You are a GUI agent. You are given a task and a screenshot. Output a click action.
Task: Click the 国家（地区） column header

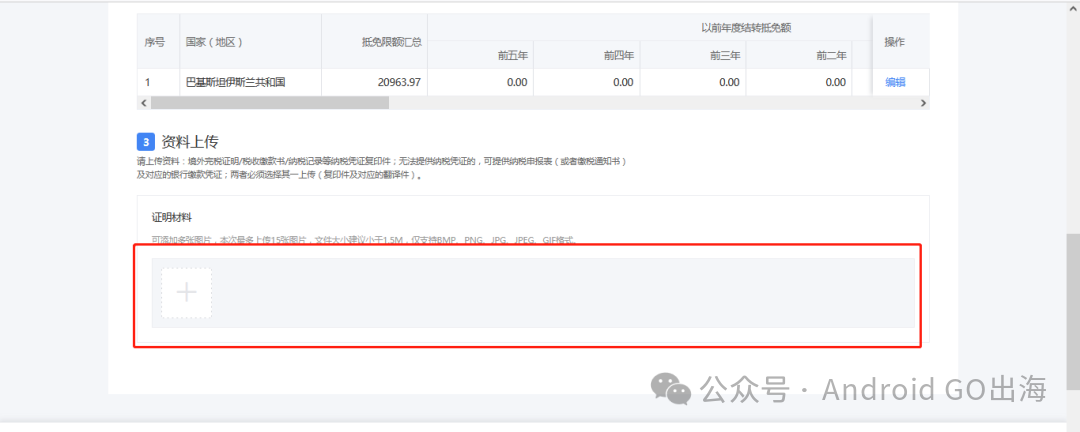[x=251, y=41]
